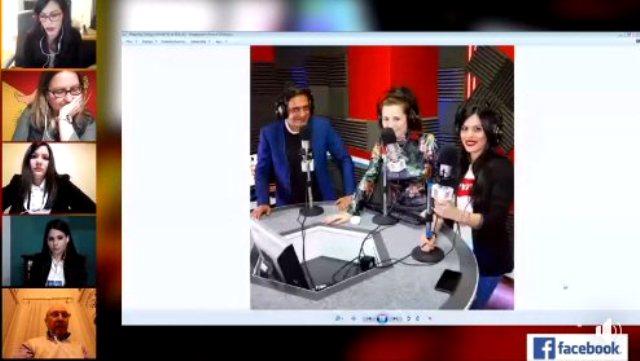Image resolution: width=640 pixels, height=361 pixels.
Task: Select the bald man's video tile
Action: [49, 323]
